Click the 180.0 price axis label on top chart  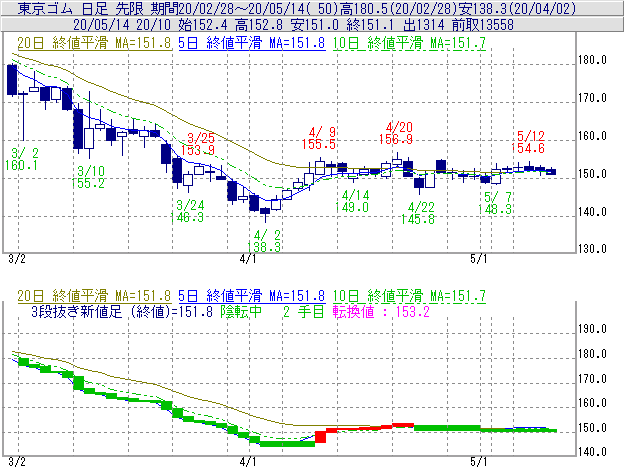click(593, 60)
